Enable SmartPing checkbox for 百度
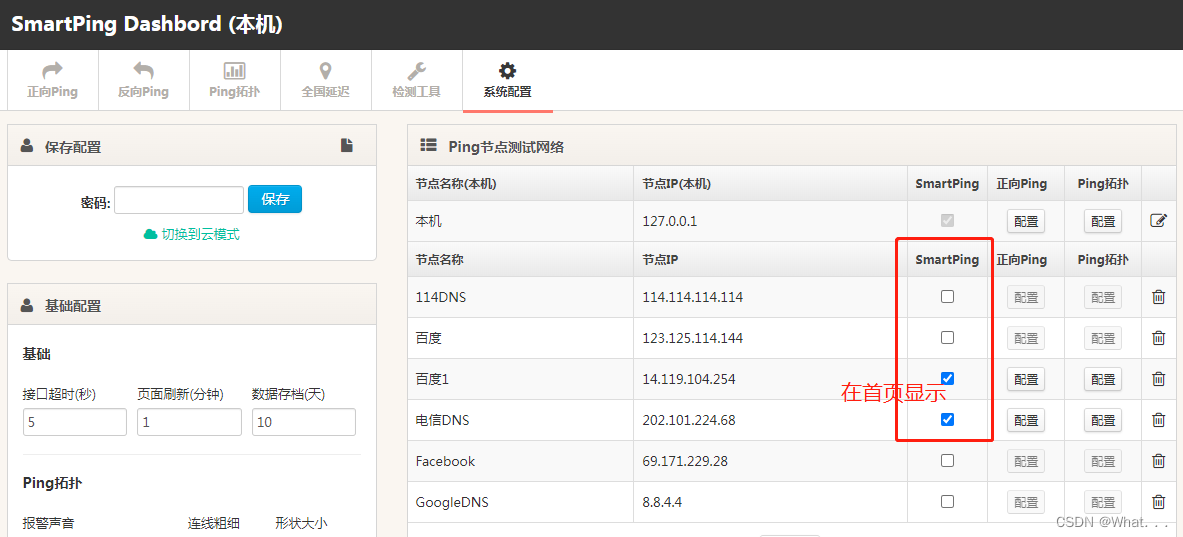 point(948,337)
